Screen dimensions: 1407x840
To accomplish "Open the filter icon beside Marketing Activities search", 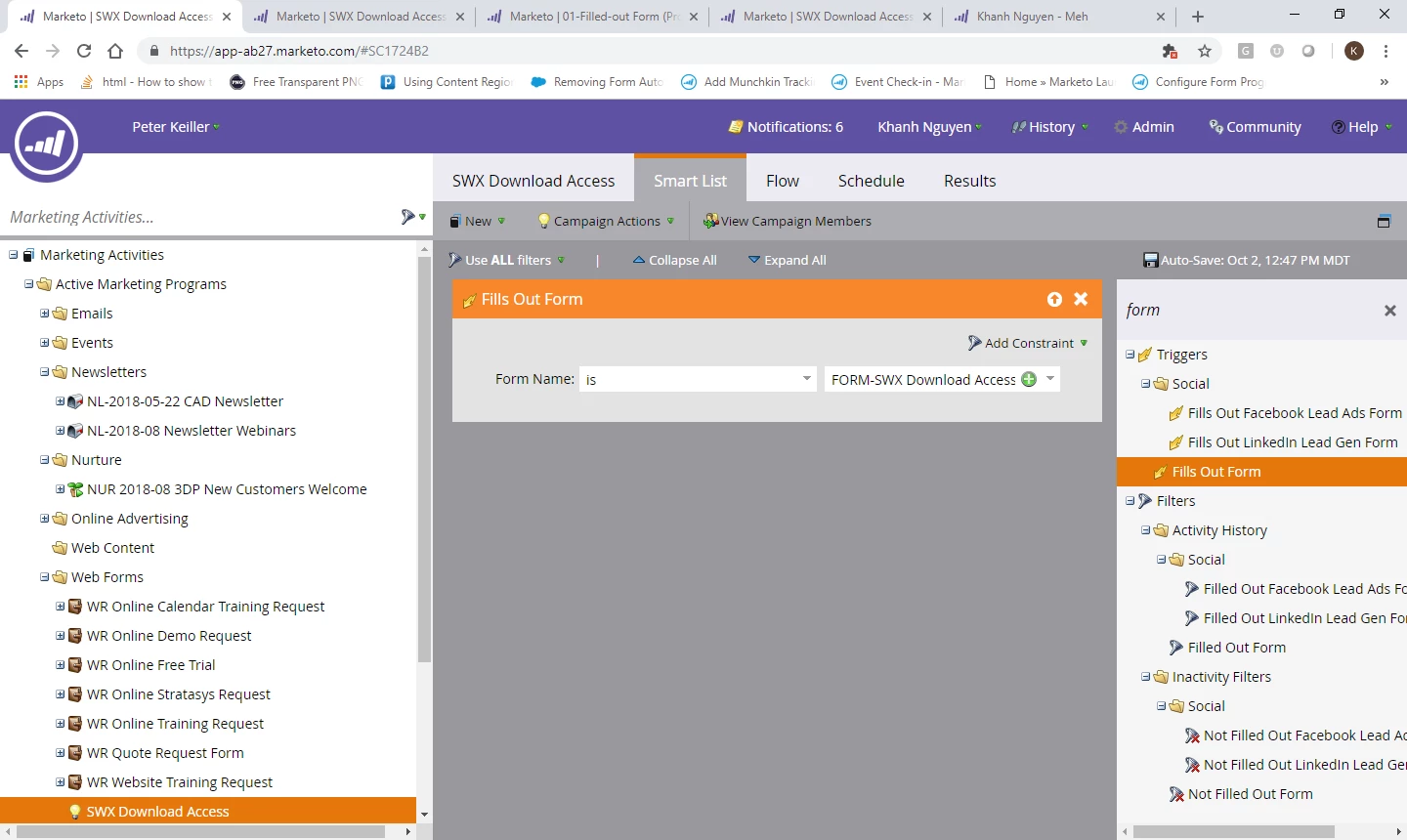I will (413, 217).
